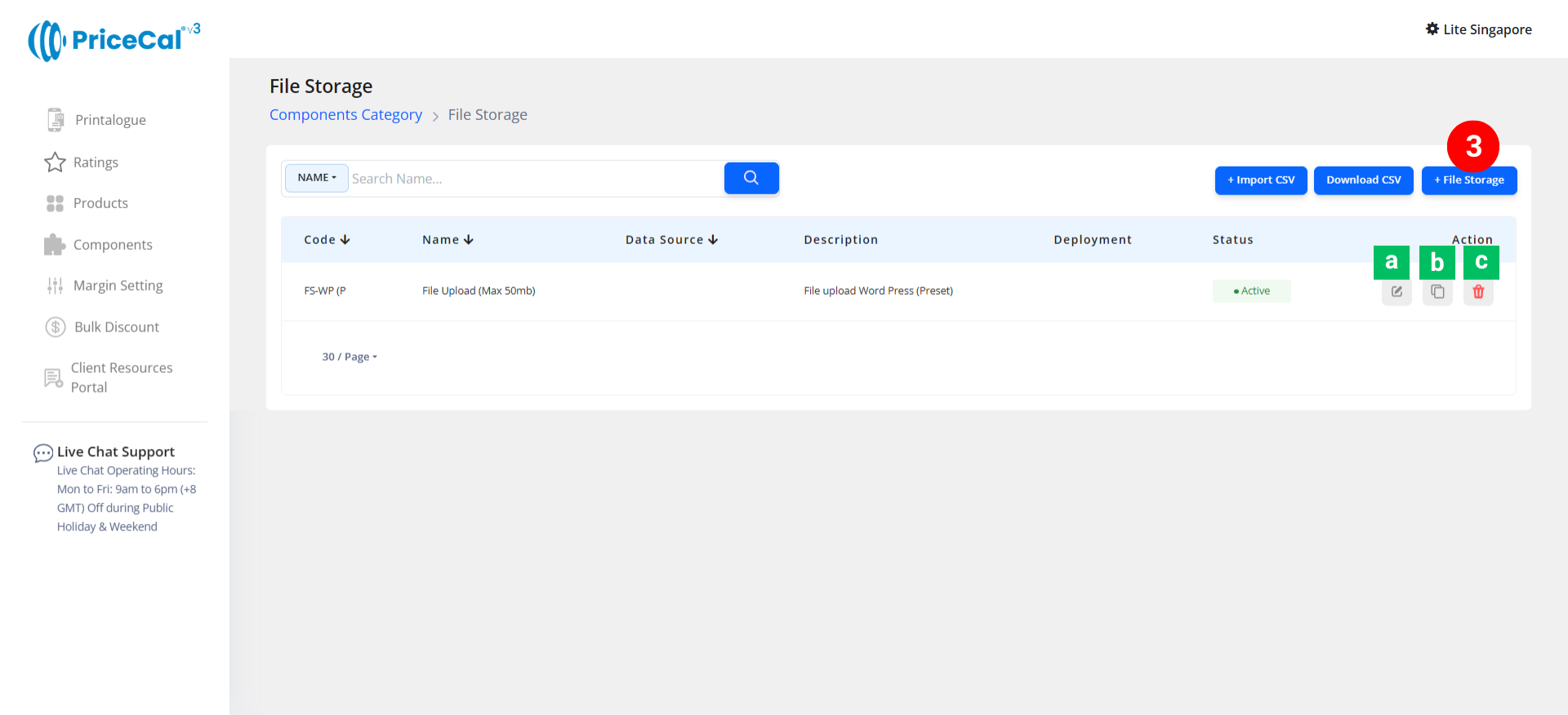Image resolution: width=1568 pixels, height=715 pixels.
Task: Click the + Import CSV button
Action: coord(1261,180)
